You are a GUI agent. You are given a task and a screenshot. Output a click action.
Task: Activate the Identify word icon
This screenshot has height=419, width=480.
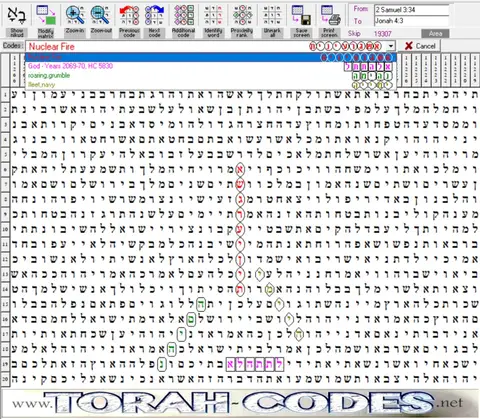(213, 15)
